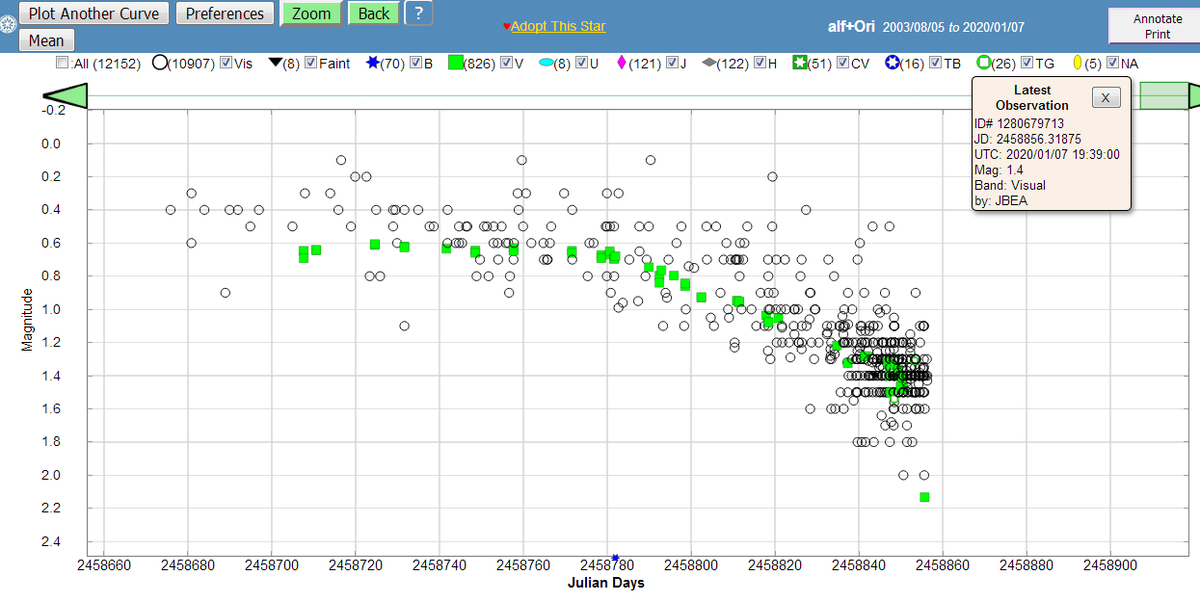Disable the B band checkbox
Viewport: 1200px width, 602px height.
click(x=415, y=64)
